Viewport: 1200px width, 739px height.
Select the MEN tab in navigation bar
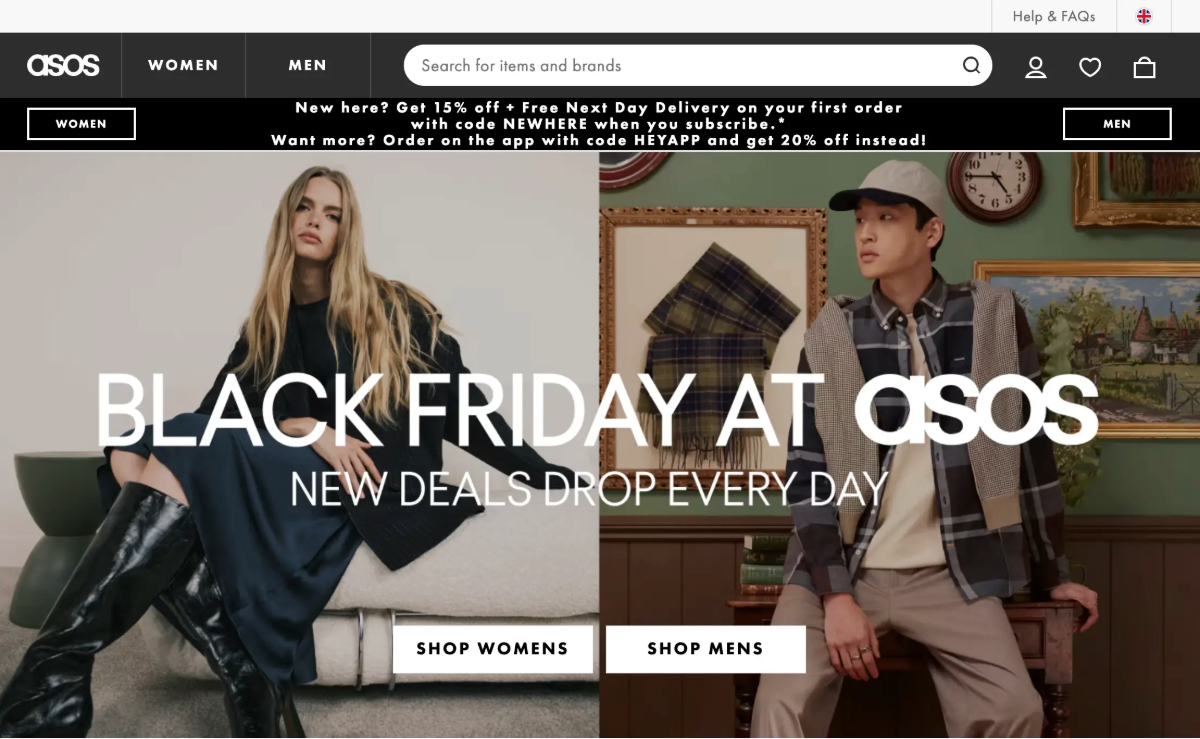308,65
